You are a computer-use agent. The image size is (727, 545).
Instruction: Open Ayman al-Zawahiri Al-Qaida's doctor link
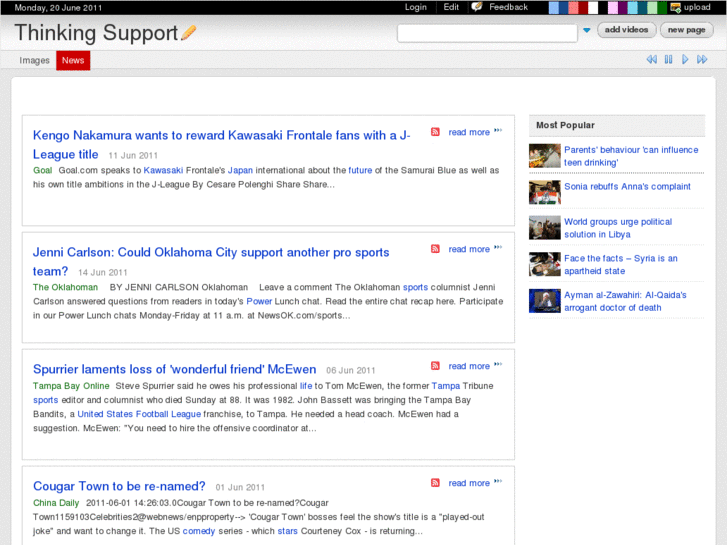625,301
